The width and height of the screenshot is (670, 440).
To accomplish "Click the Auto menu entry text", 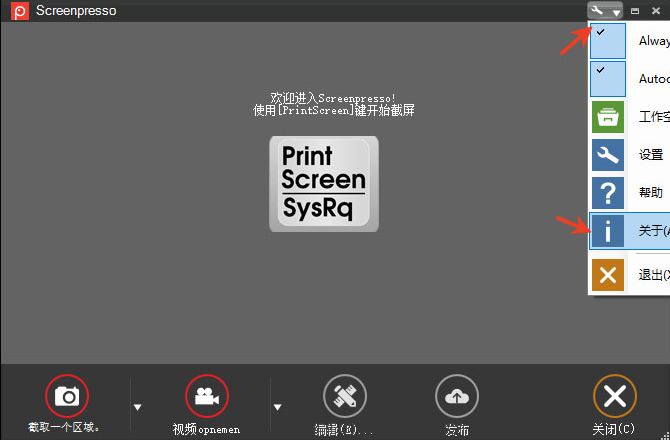I will [x=654, y=79].
